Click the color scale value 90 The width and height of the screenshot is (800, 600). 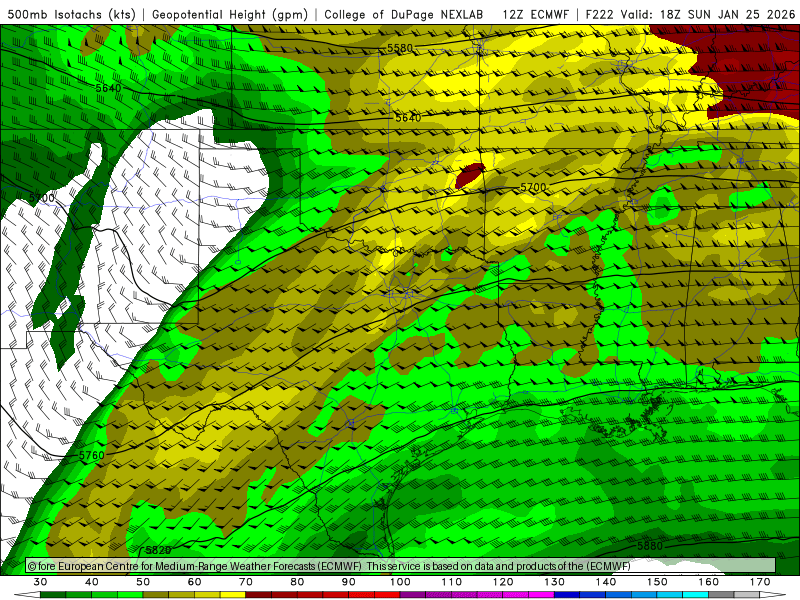click(348, 582)
